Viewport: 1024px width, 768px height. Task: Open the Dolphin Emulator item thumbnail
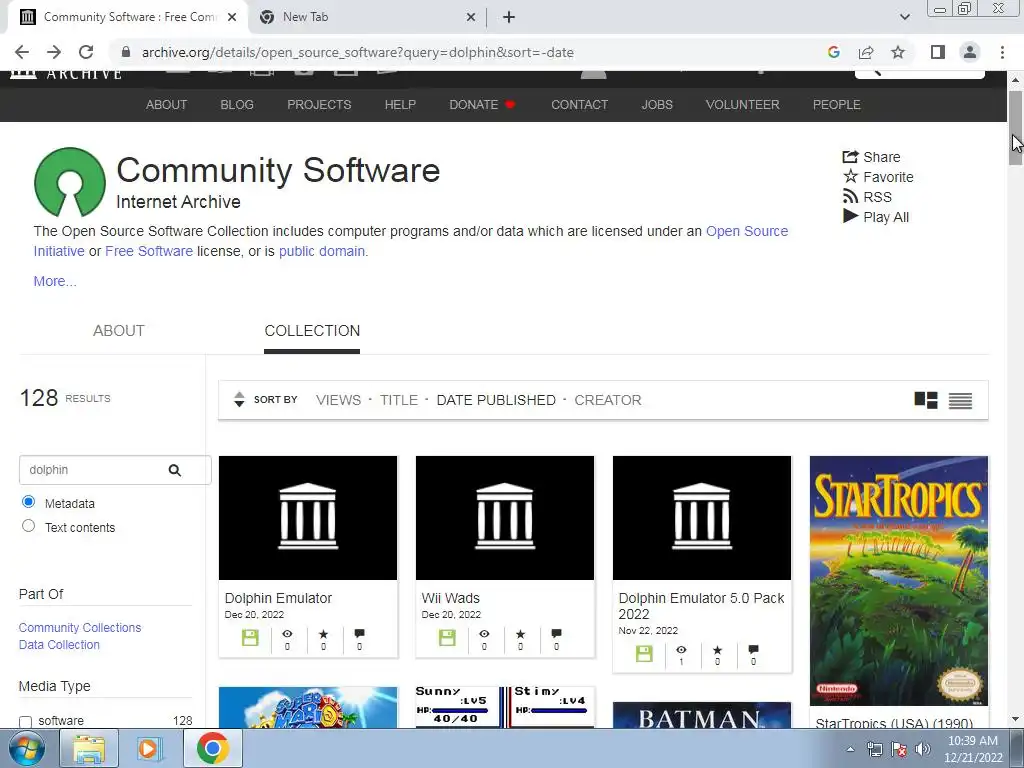(308, 518)
